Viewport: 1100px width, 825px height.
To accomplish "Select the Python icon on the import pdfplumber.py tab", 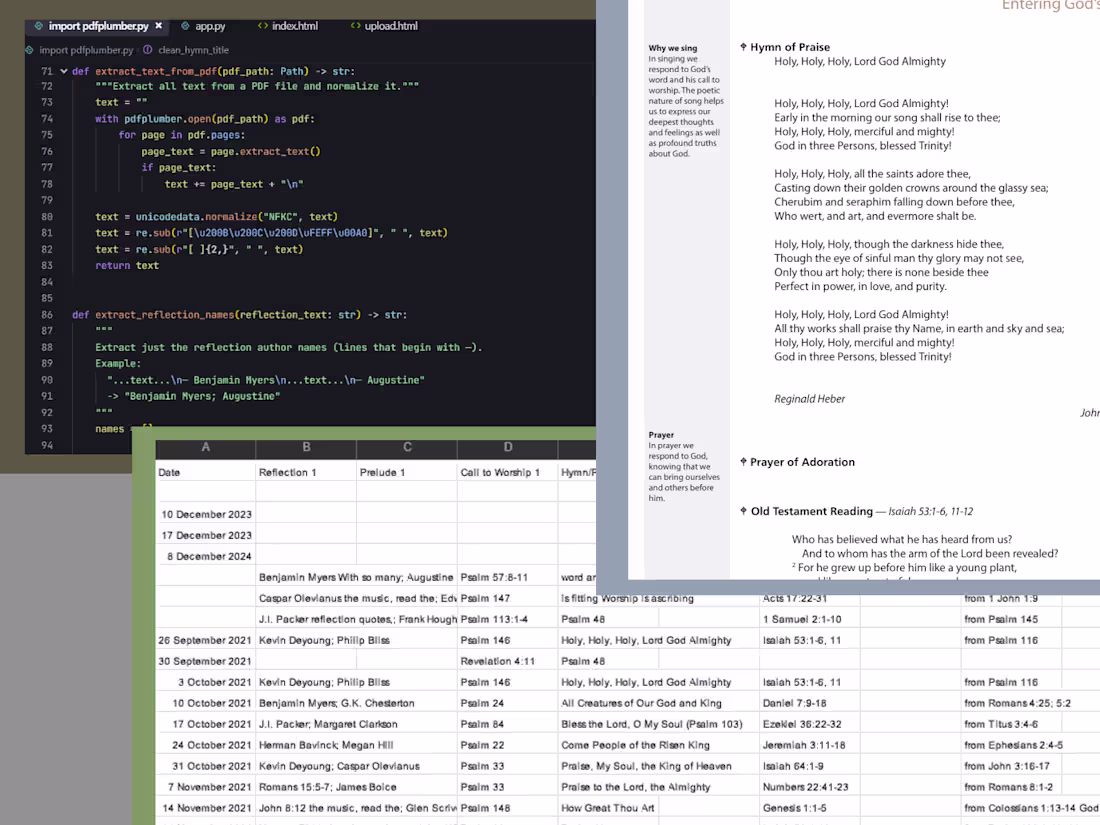I will coord(38,25).
